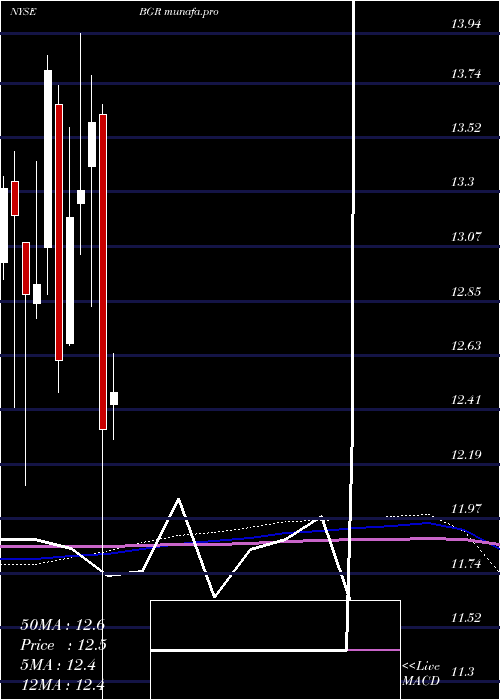This screenshot has width=500, height=700.
Task: Select the 13.52 price axis label
Action: (x=466, y=129)
